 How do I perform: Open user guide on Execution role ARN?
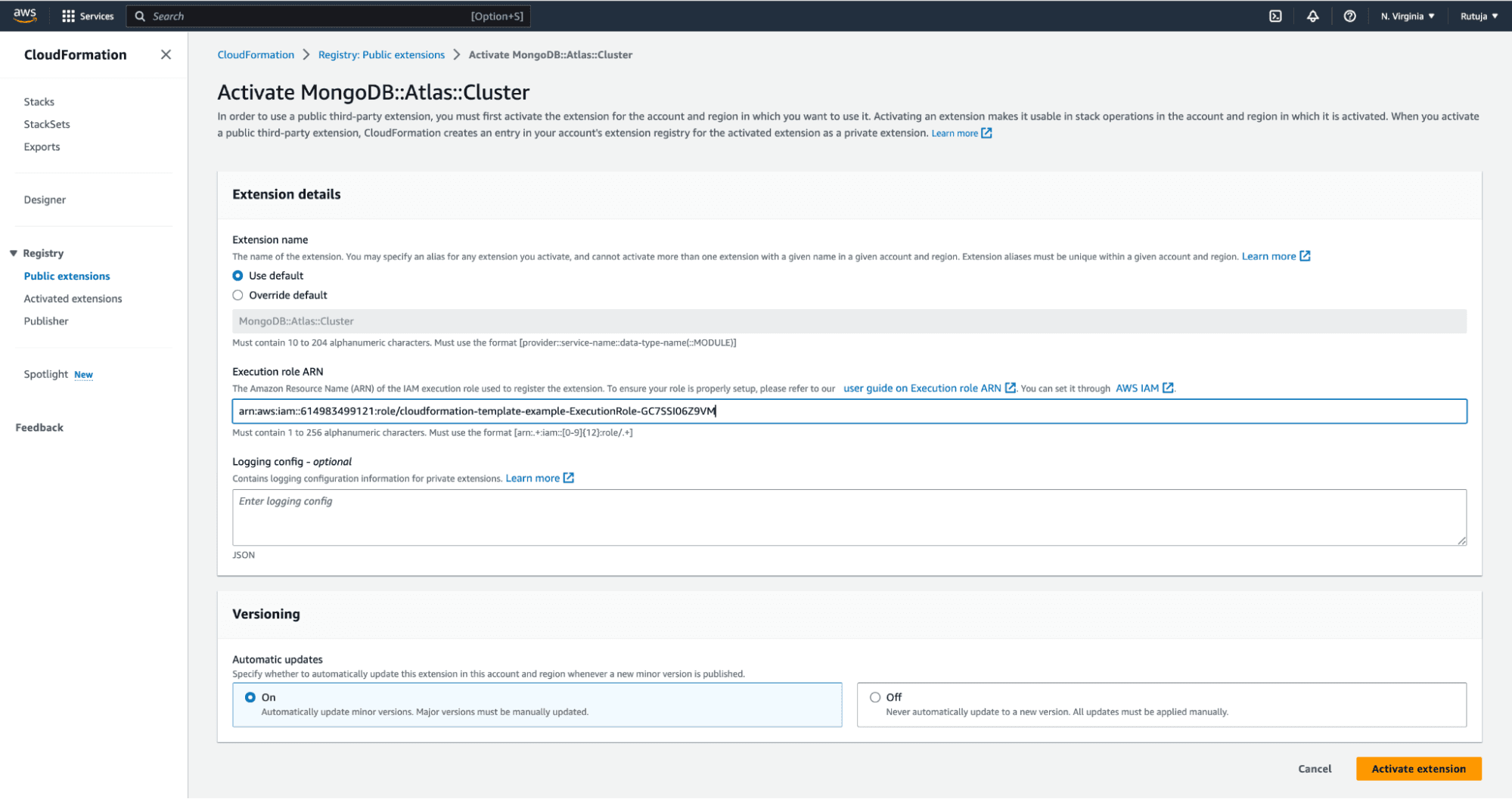pyautogui.click(x=929, y=389)
